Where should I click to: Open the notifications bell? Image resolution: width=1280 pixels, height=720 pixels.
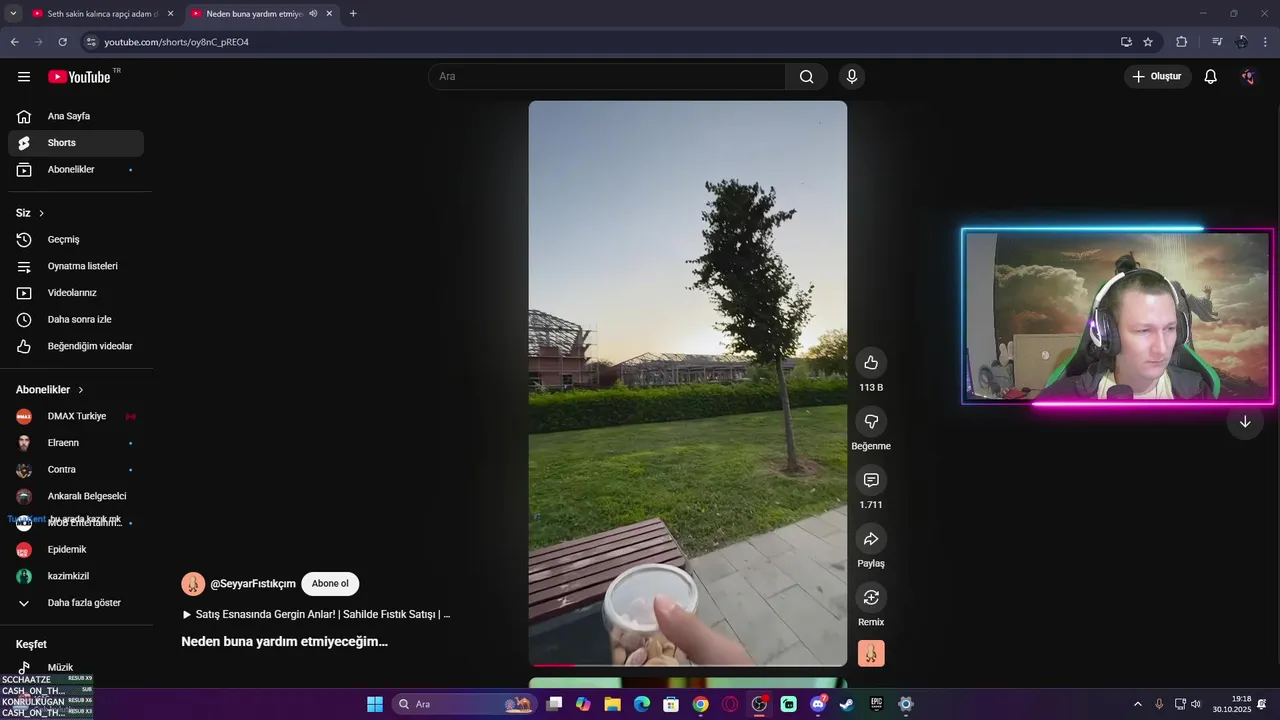tap(1210, 77)
